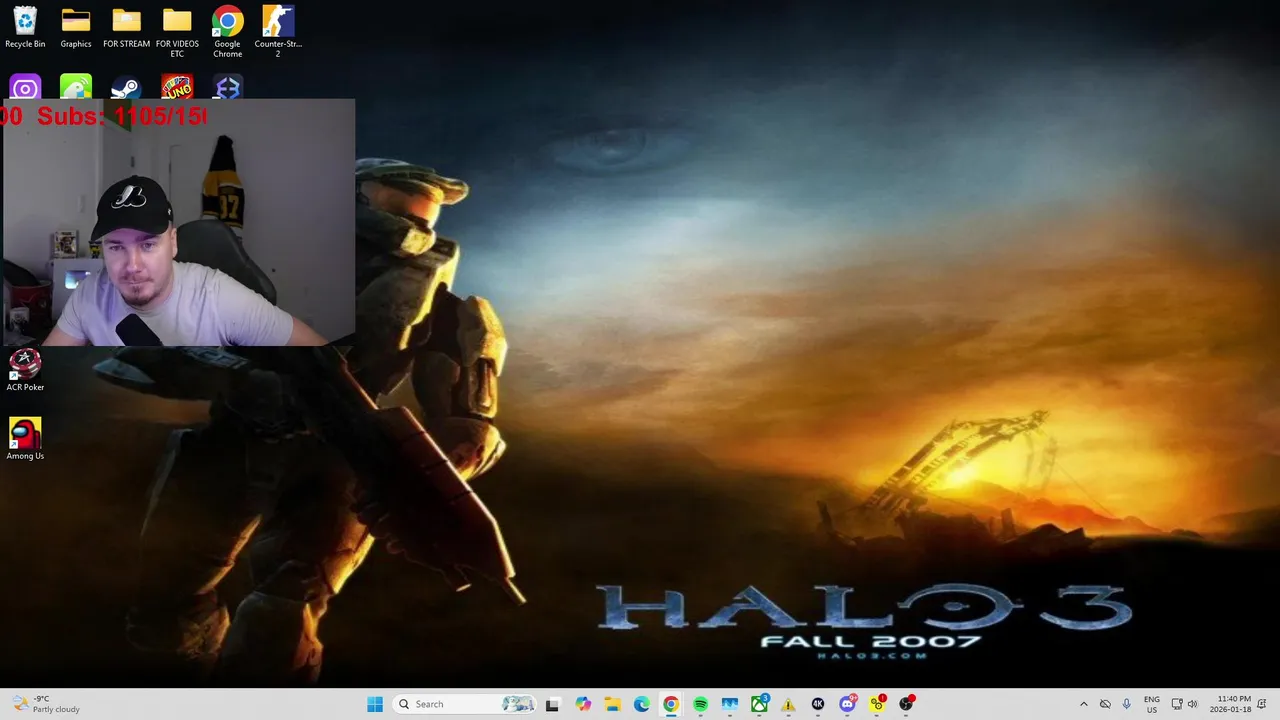1280x720 pixels.
Task: Open the Windows Start menu
Action: pos(375,704)
